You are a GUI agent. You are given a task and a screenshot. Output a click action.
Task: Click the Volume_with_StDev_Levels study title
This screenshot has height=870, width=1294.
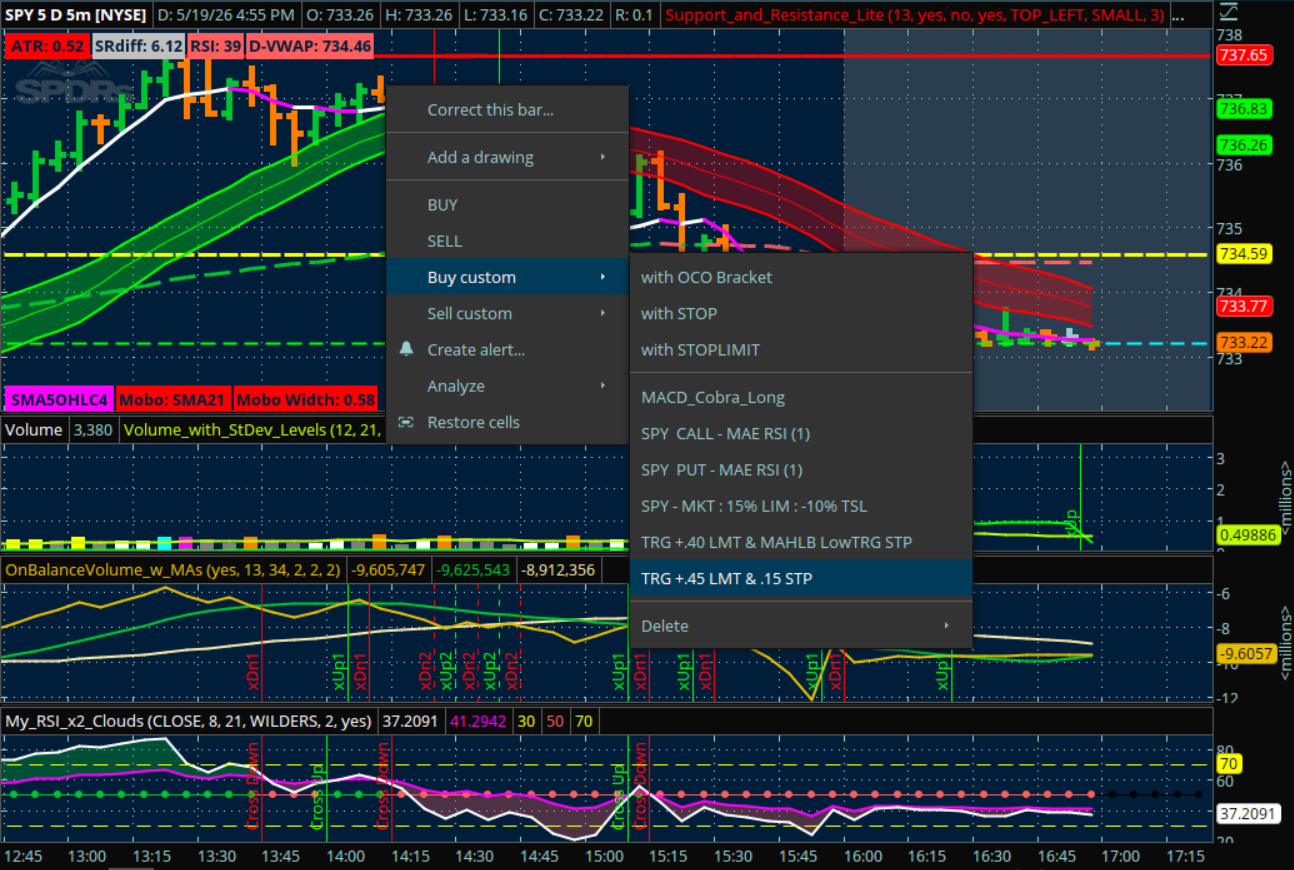click(253, 430)
